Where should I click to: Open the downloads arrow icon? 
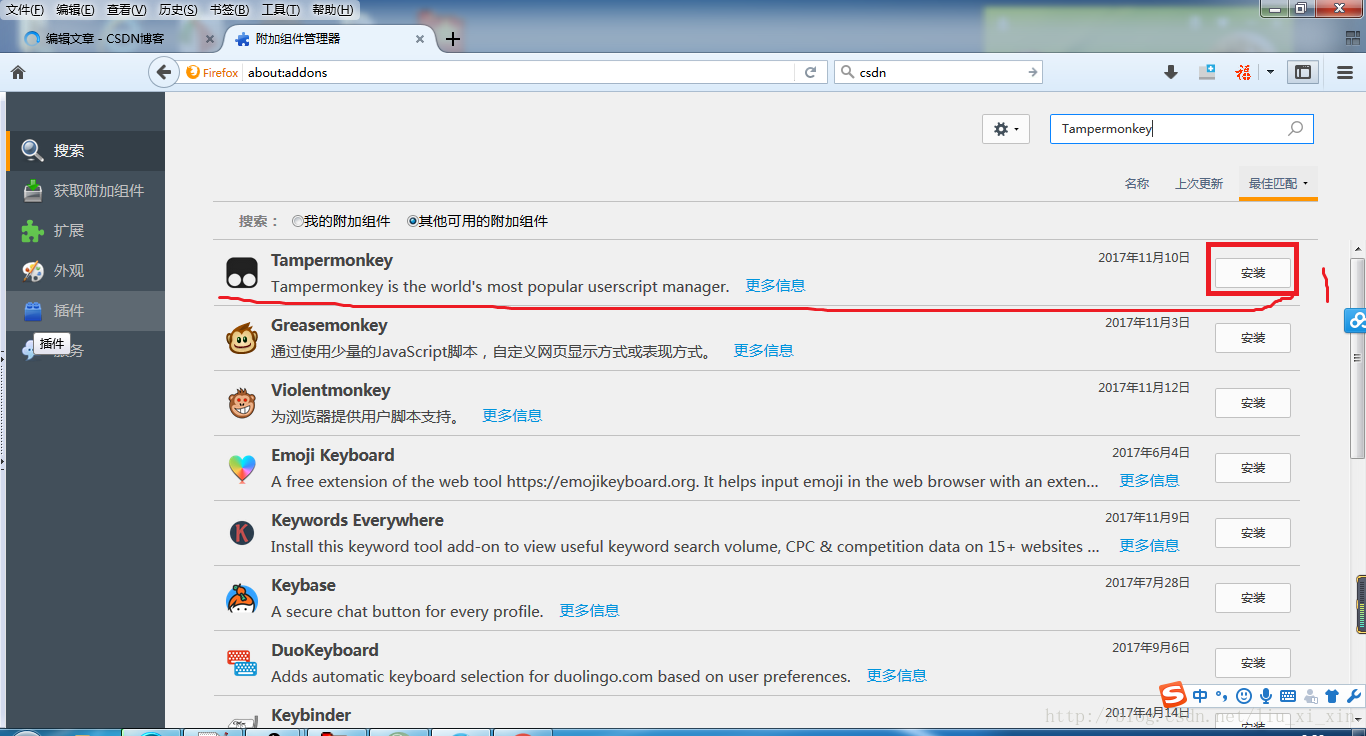(1171, 72)
